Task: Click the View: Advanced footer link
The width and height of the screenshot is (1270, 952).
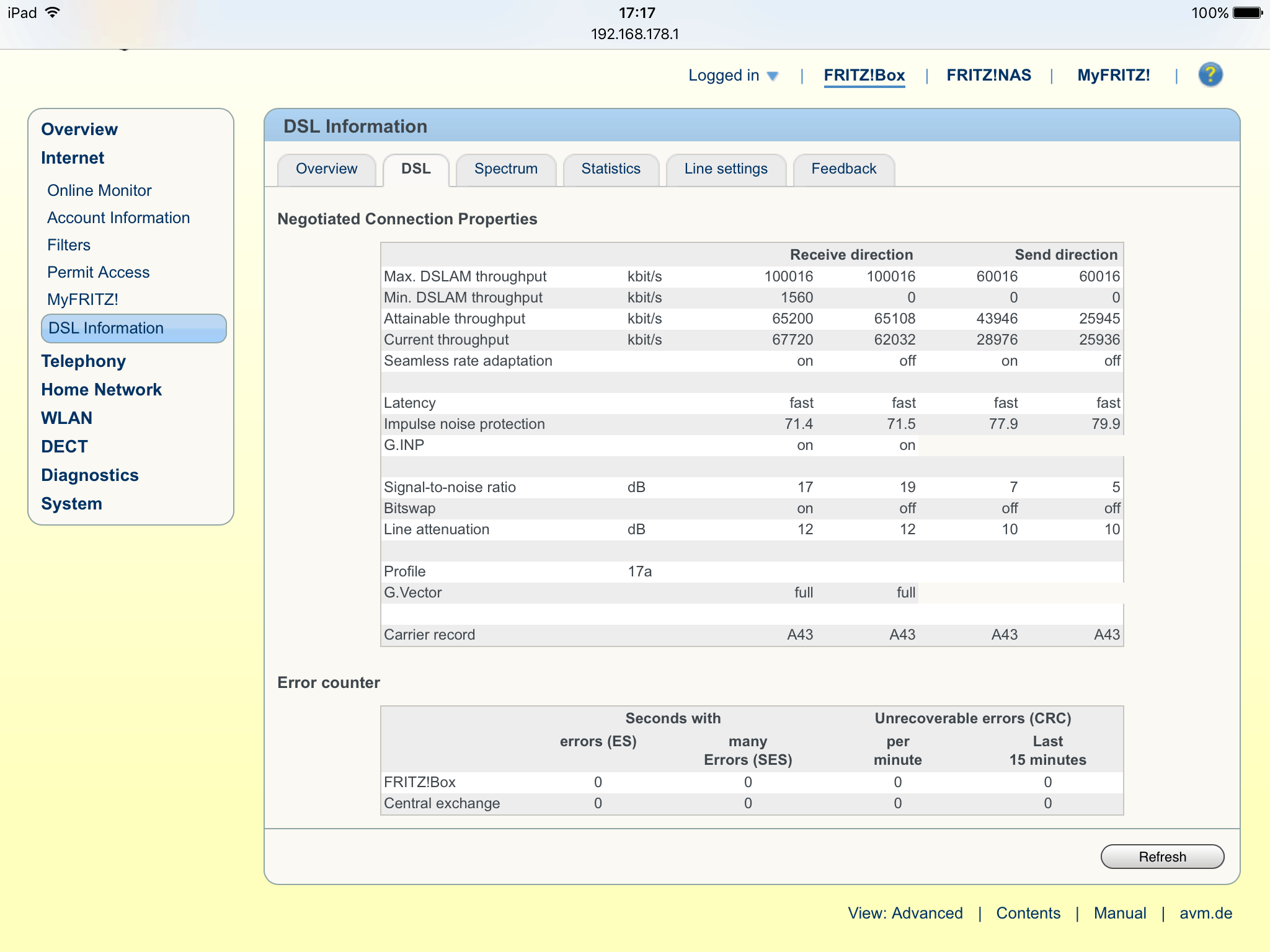Action: click(x=905, y=913)
